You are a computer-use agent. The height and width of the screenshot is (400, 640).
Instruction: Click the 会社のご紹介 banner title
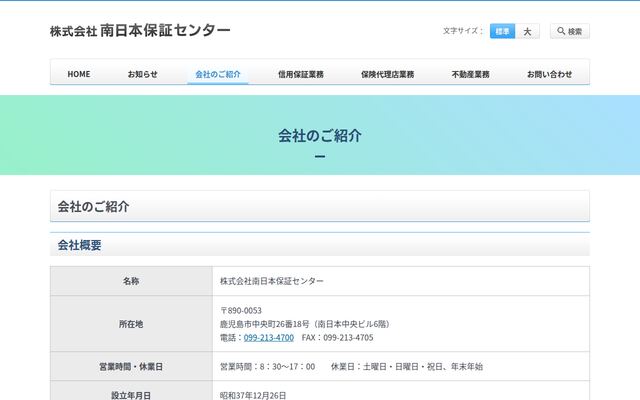point(320,136)
